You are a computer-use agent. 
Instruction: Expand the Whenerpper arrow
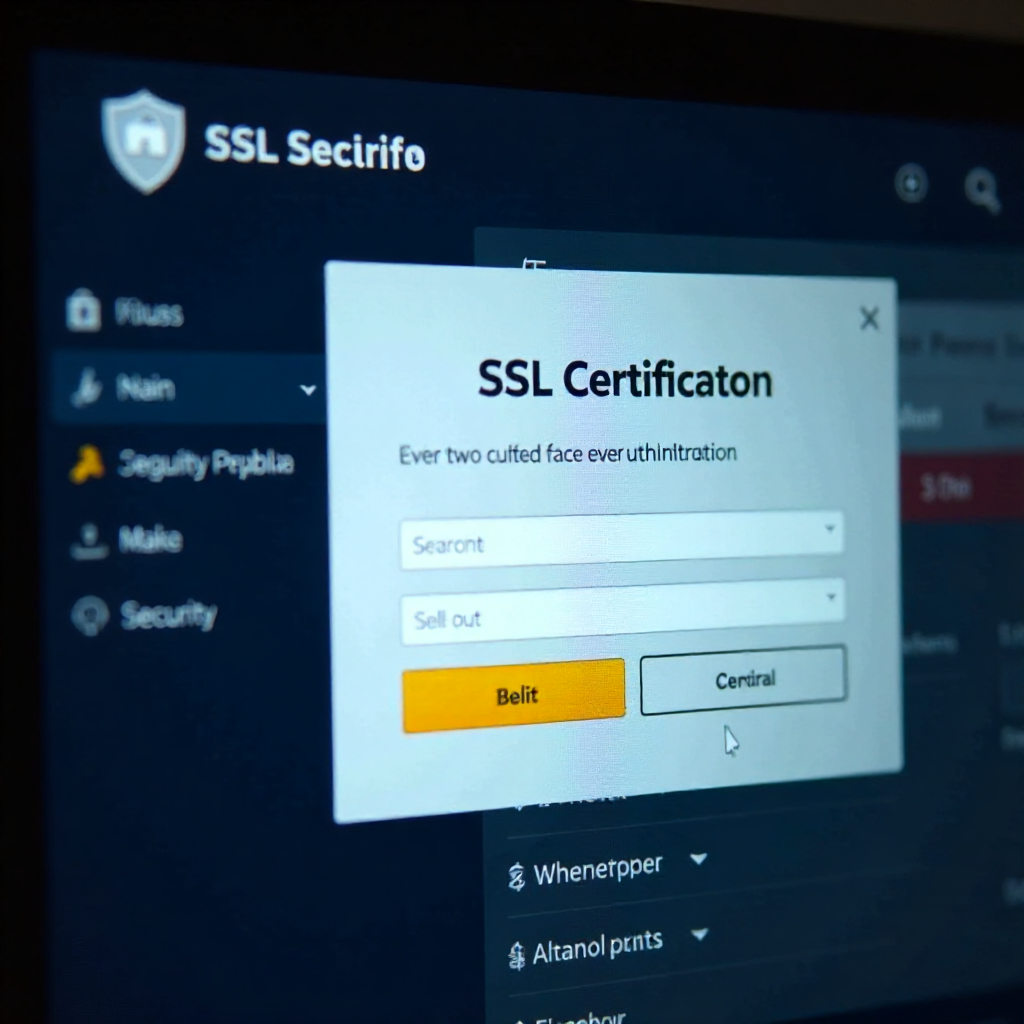tap(699, 859)
